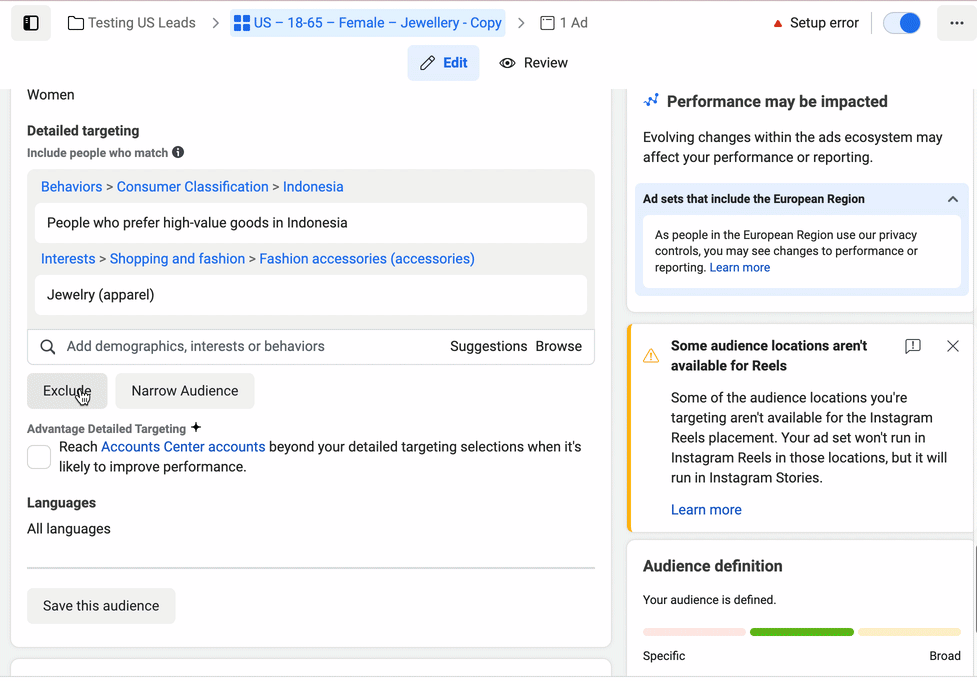Click the Exclude button

pyautogui.click(x=67, y=391)
